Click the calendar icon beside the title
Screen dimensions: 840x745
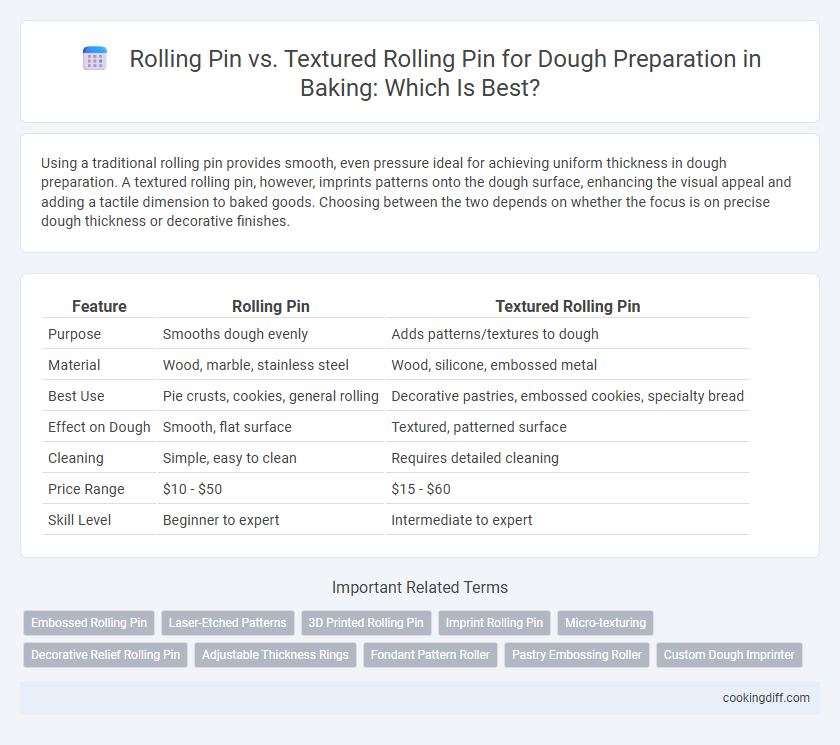95,59
